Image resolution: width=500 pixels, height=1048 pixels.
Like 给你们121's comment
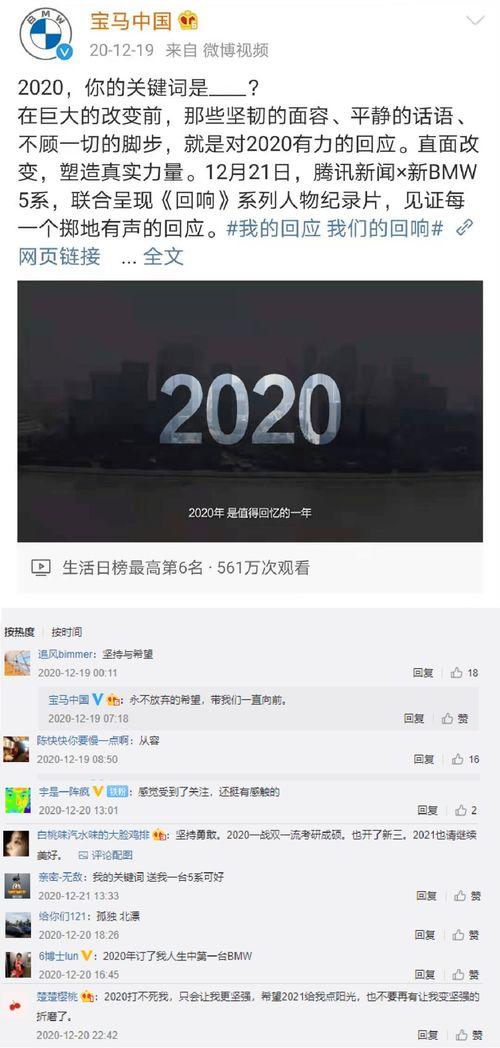[x=467, y=934]
